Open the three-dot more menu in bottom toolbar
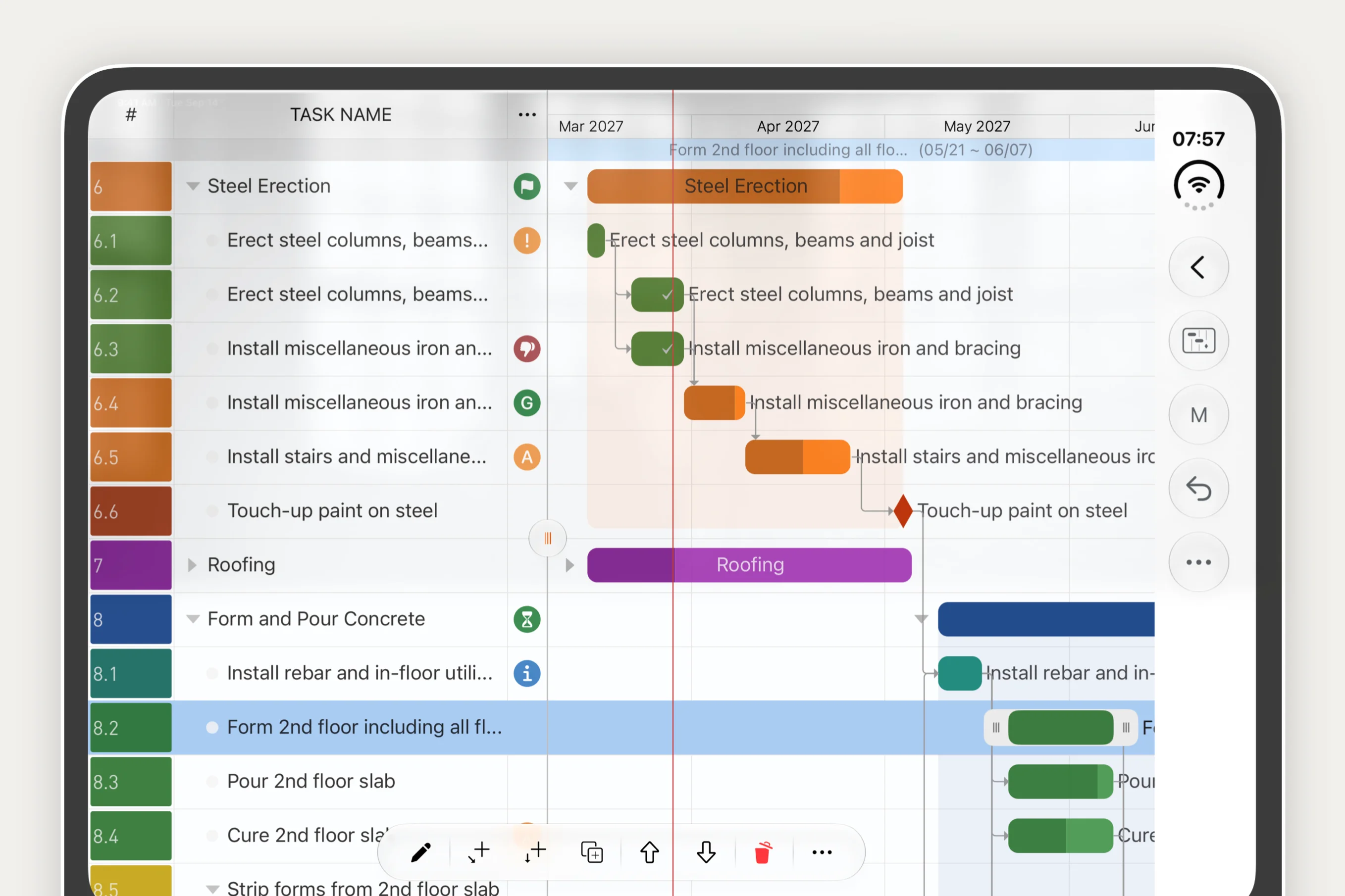Image resolution: width=1345 pixels, height=896 pixels. 822,852
